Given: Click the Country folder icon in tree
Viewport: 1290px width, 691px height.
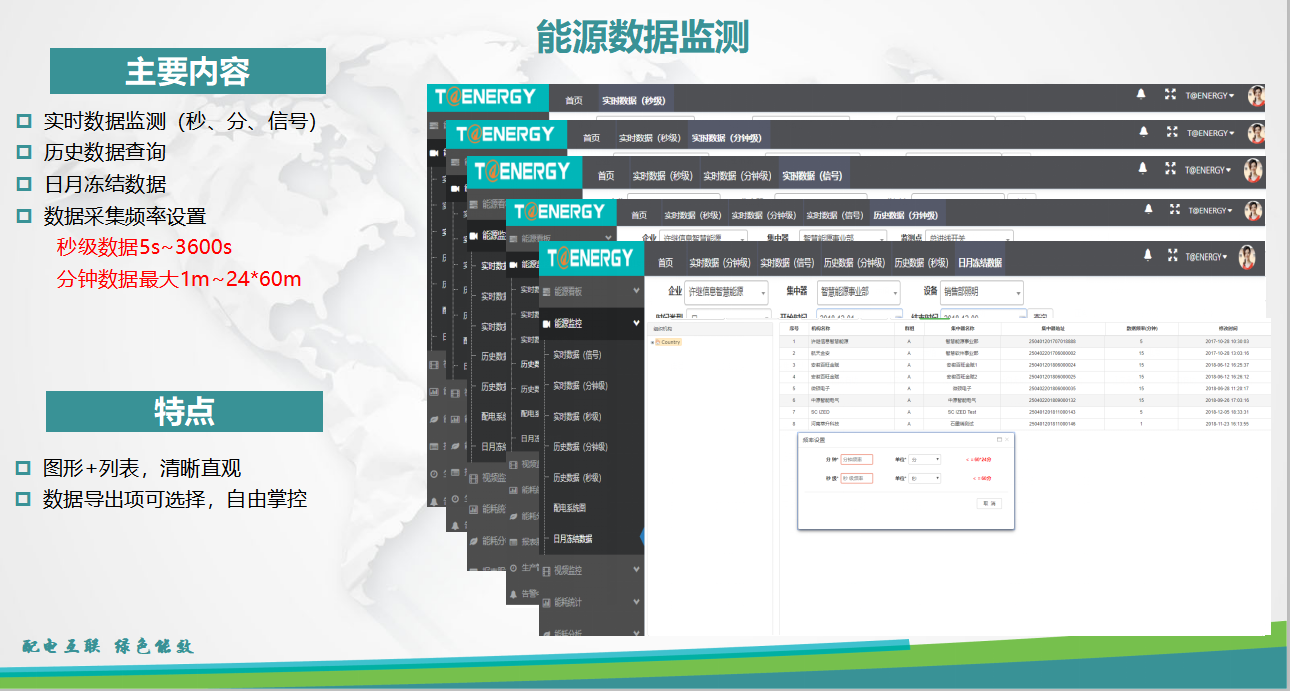Looking at the screenshot, I should pyautogui.click(x=658, y=342).
